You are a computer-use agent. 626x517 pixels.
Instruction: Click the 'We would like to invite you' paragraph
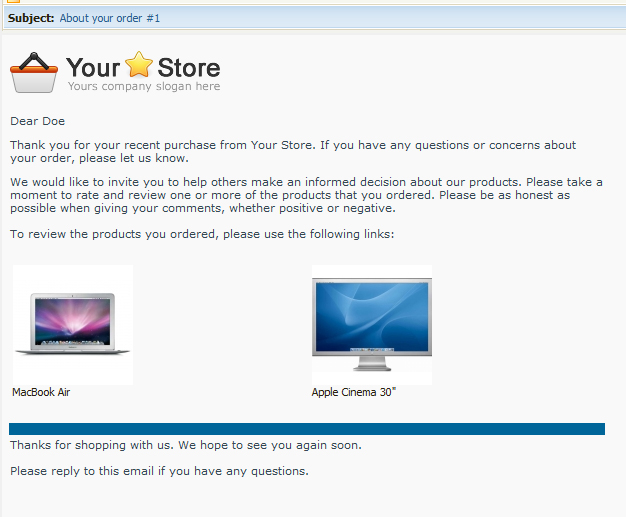306,195
